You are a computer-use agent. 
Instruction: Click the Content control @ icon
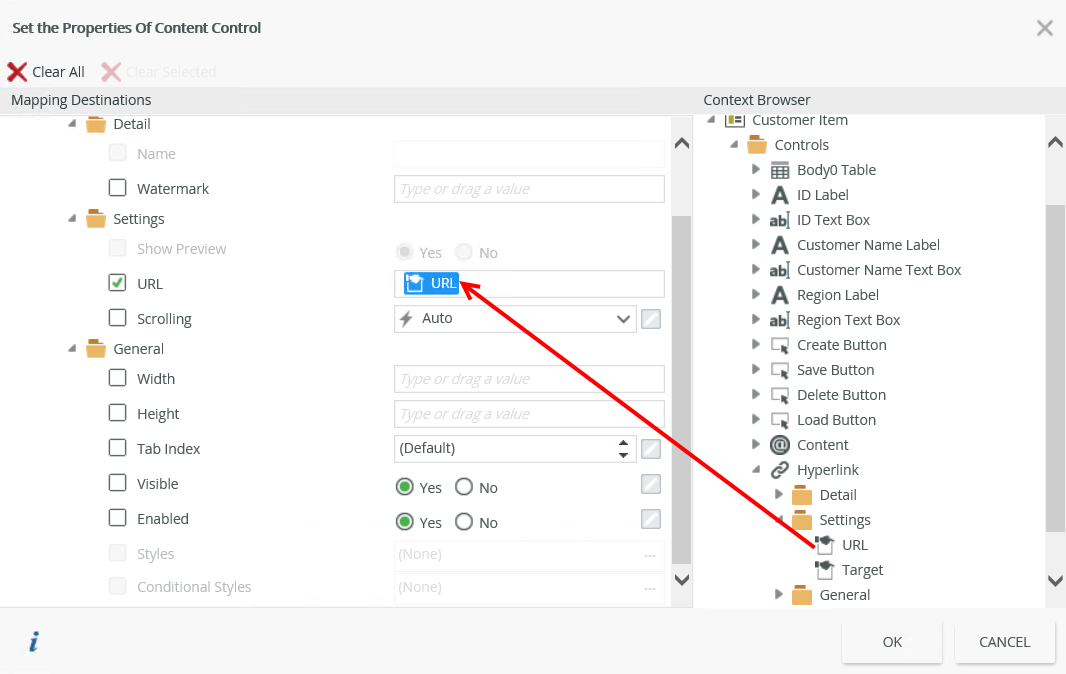point(780,445)
